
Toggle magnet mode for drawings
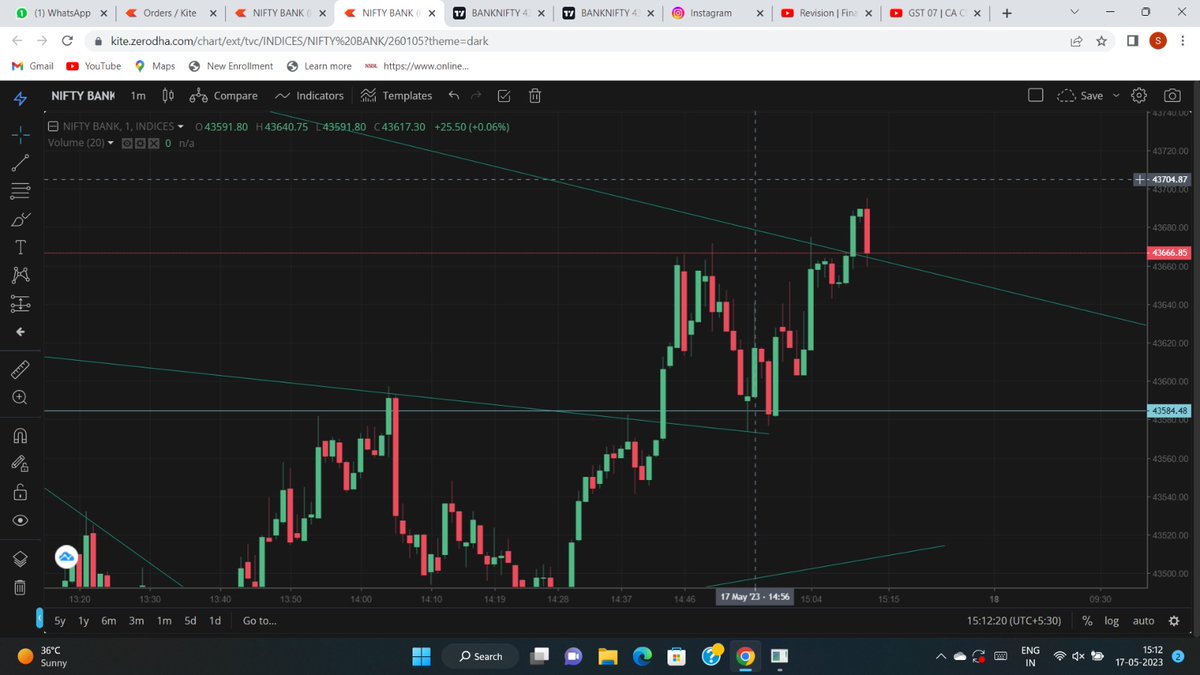pos(20,435)
